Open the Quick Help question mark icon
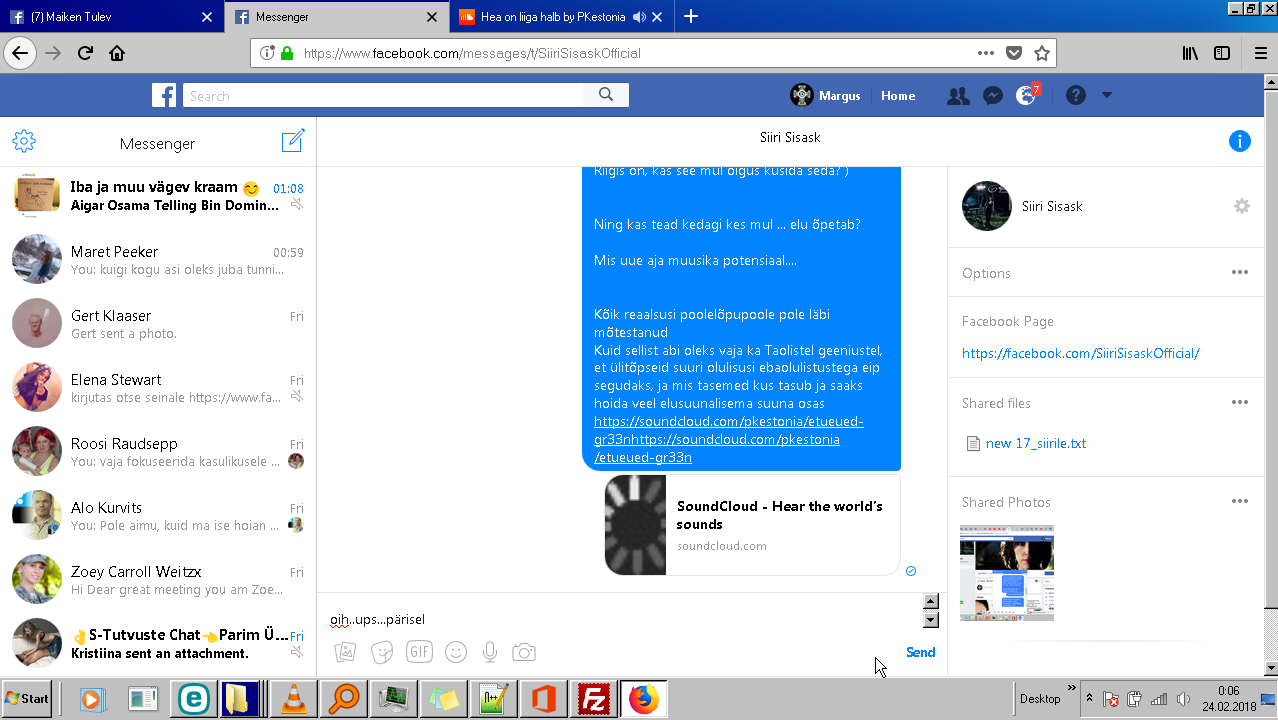Viewport: 1278px width, 720px height. click(x=1076, y=95)
